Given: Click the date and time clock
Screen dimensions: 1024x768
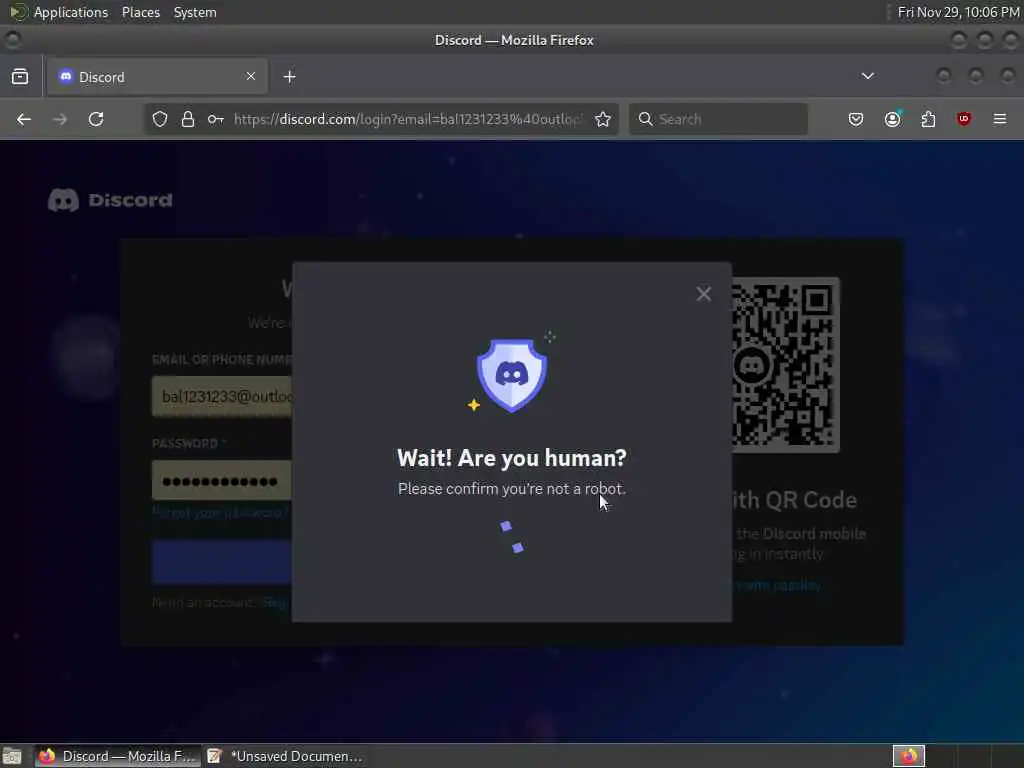Looking at the screenshot, I should [958, 12].
